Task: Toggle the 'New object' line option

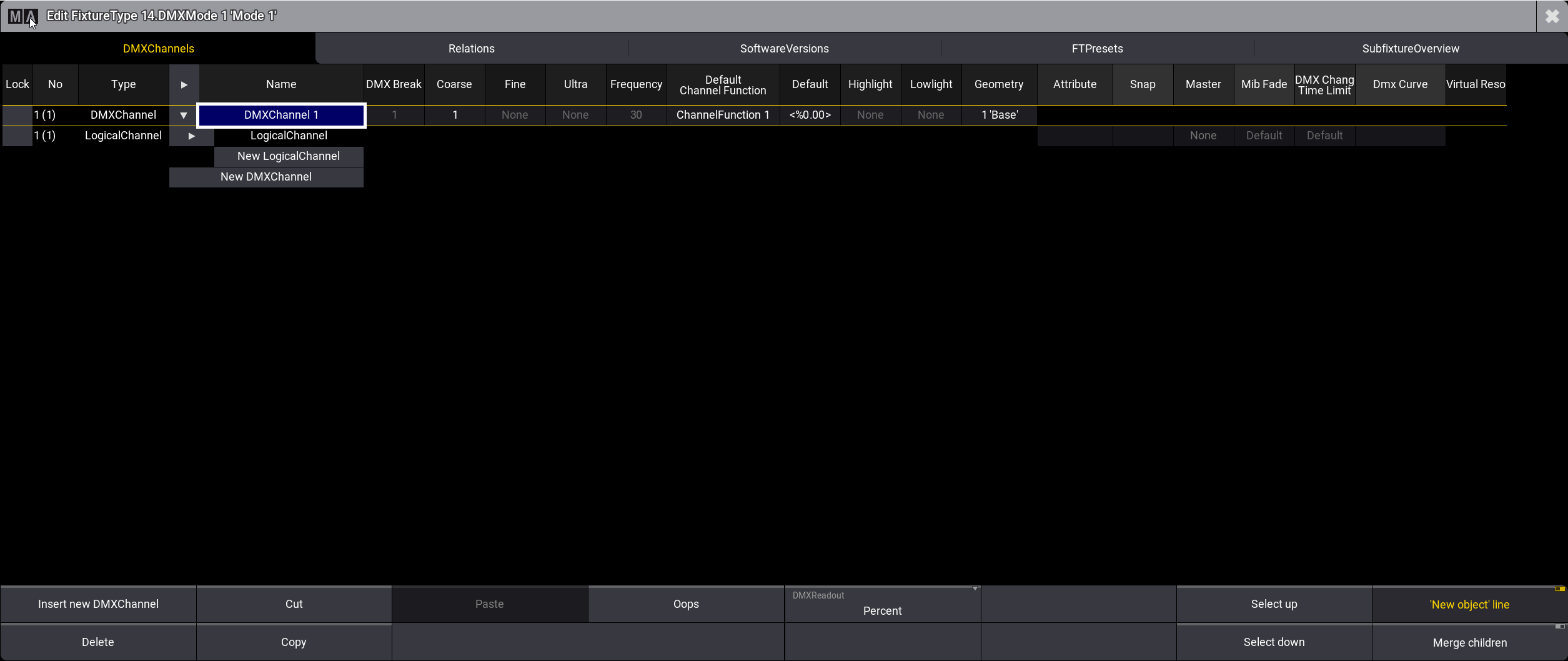Action: [x=1469, y=605]
